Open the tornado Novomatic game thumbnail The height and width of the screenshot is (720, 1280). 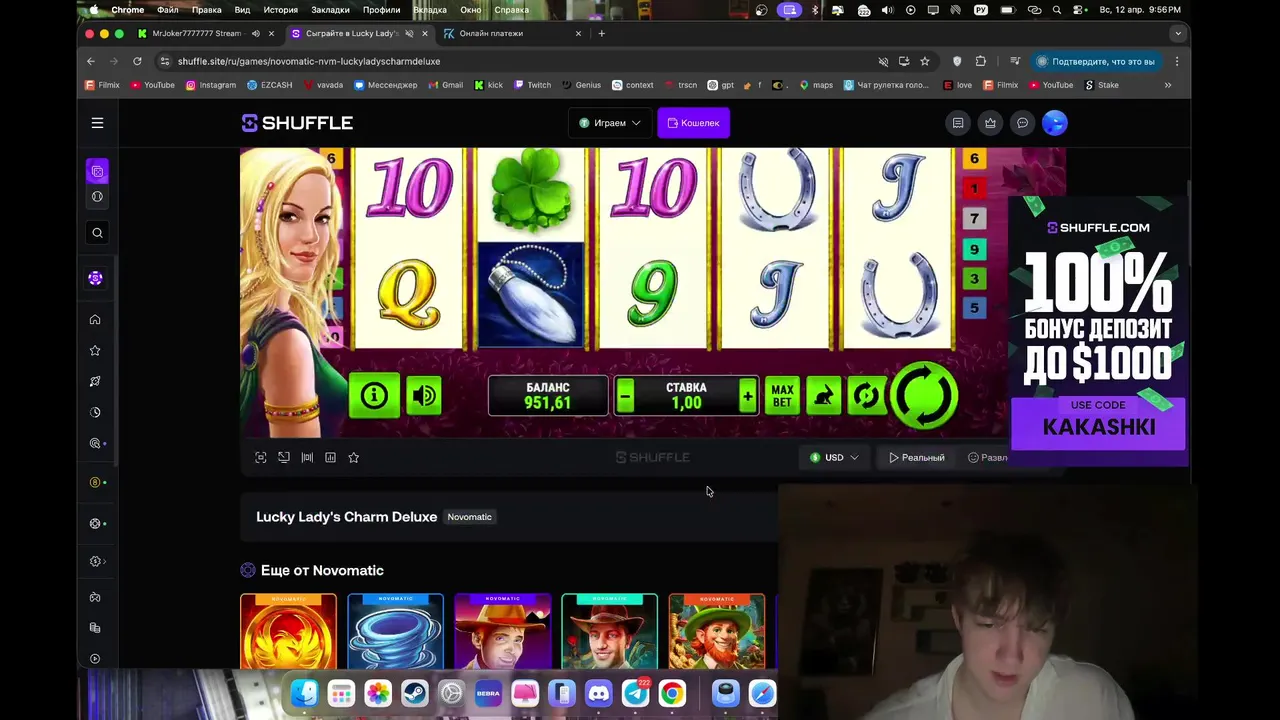[395, 631]
